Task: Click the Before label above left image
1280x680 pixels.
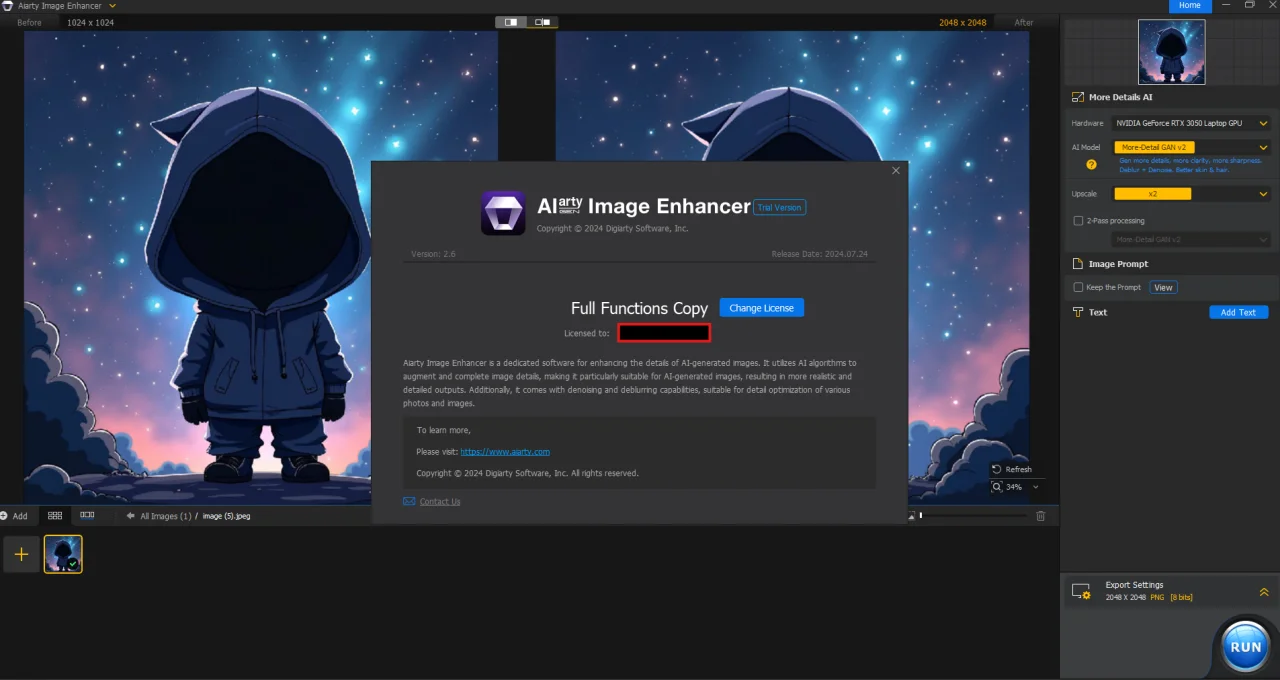Action: click(29, 22)
